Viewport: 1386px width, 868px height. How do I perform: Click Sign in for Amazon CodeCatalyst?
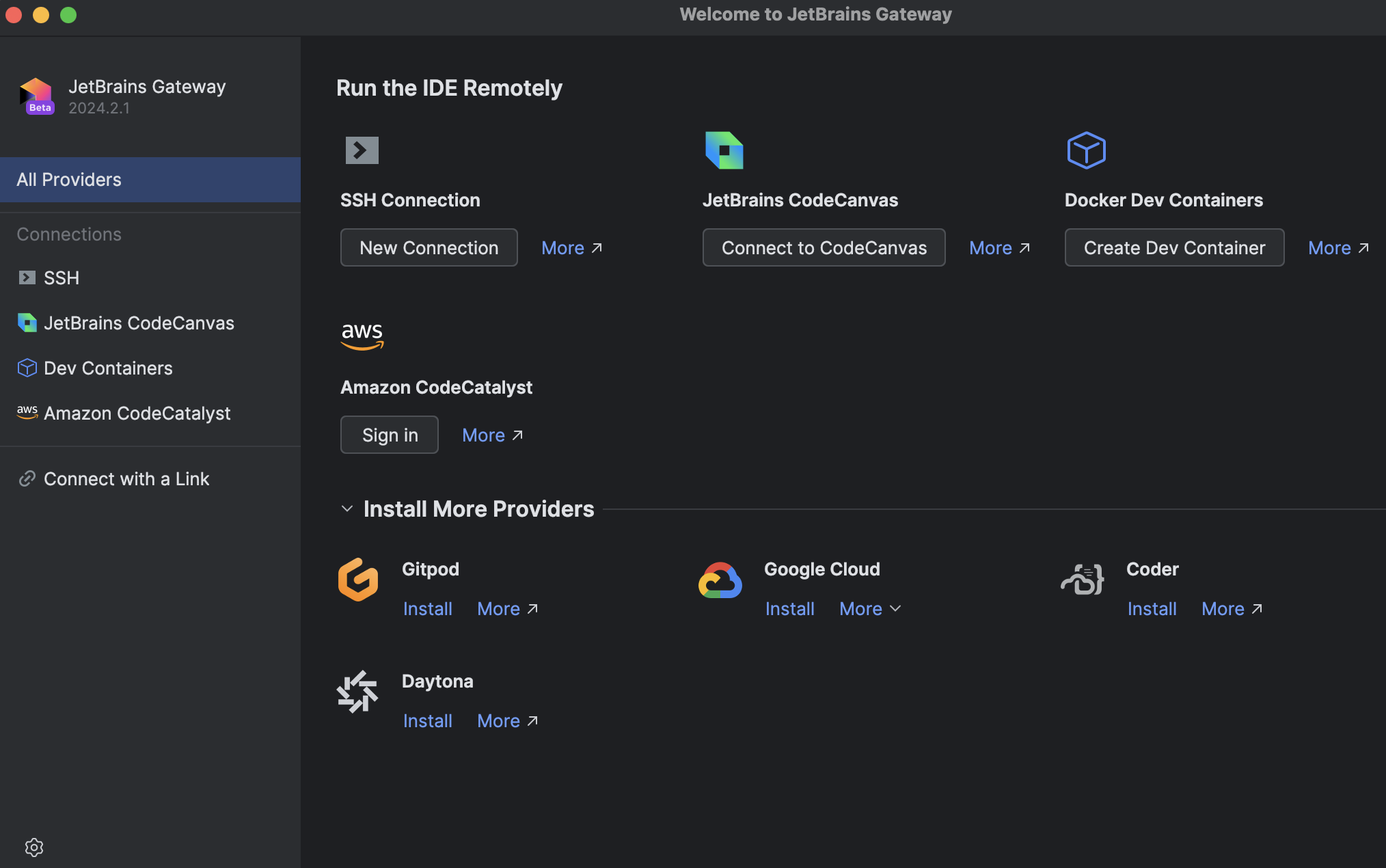tap(389, 435)
